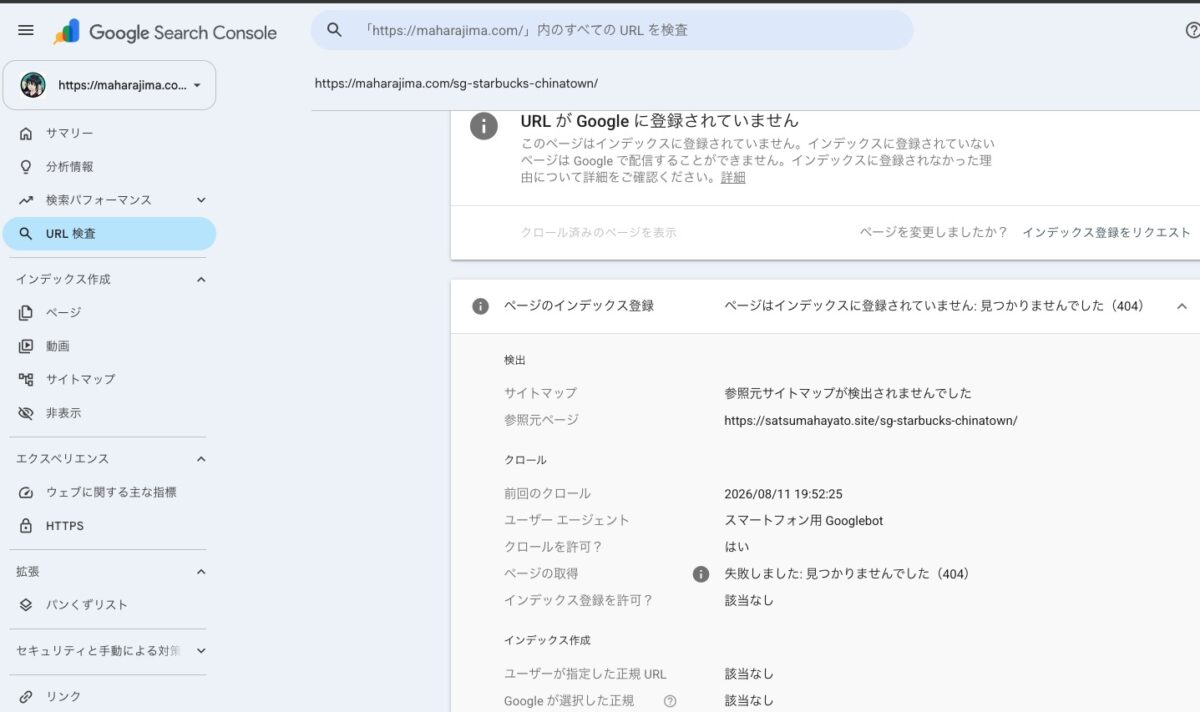Open the property selector dropdown
Viewport: 1200px width, 712px height.
[110, 85]
